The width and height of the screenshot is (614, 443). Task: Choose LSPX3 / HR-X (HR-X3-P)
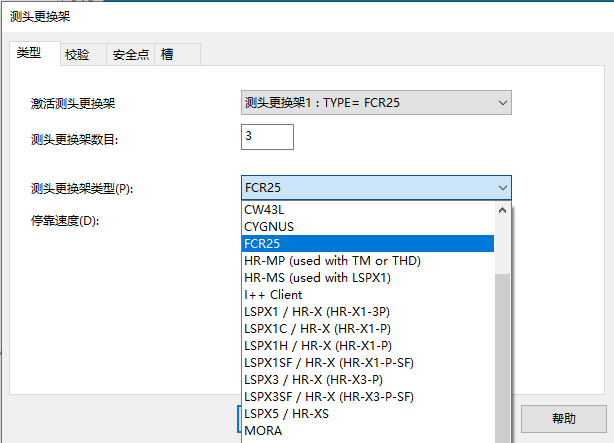click(x=367, y=380)
